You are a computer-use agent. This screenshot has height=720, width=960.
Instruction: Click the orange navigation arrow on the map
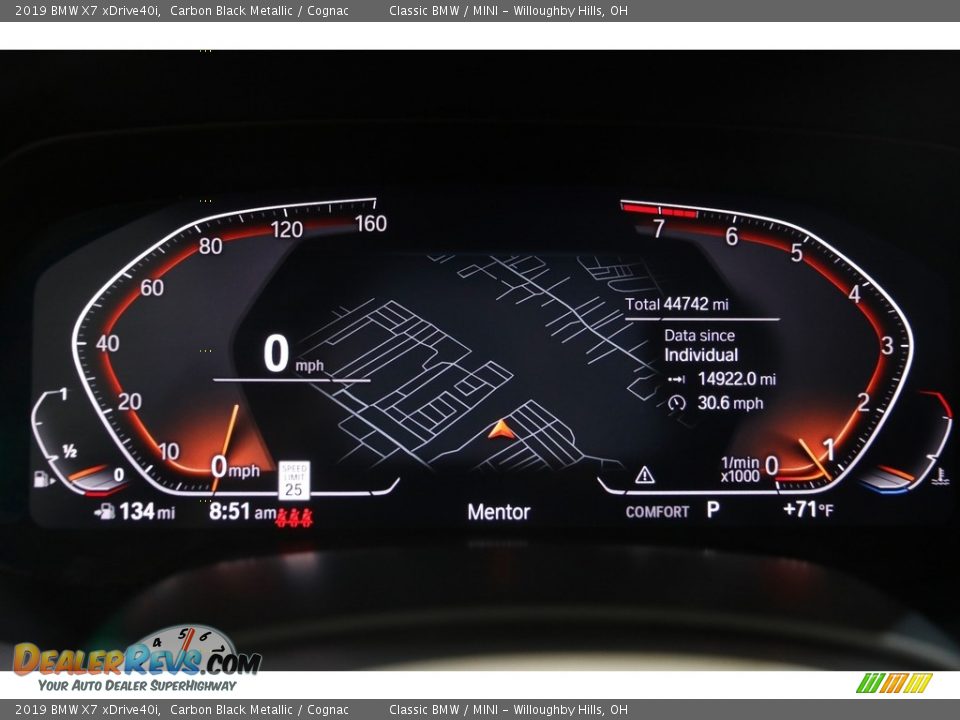[501, 429]
